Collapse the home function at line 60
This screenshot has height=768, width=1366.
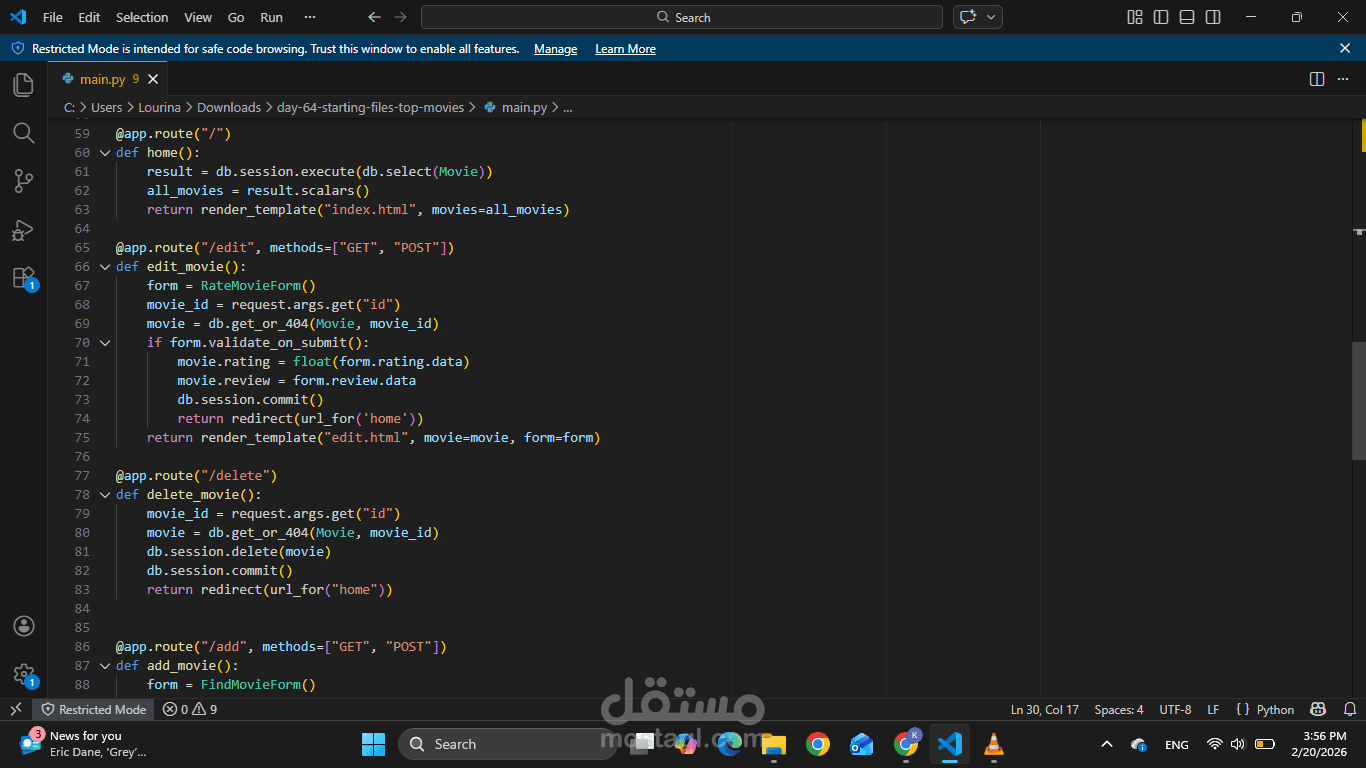105,152
